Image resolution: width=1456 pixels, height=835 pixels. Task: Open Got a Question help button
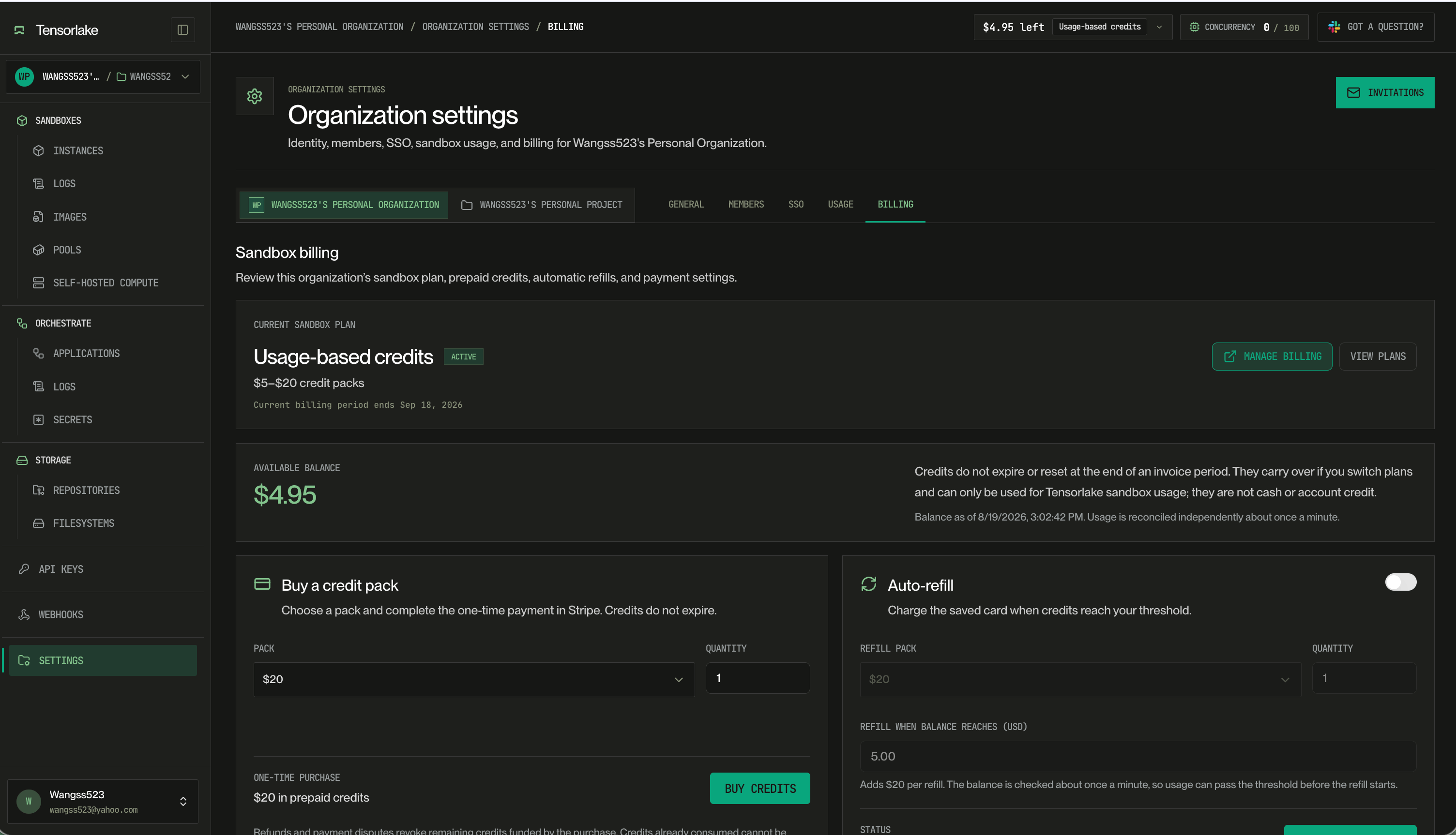[x=1376, y=27]
